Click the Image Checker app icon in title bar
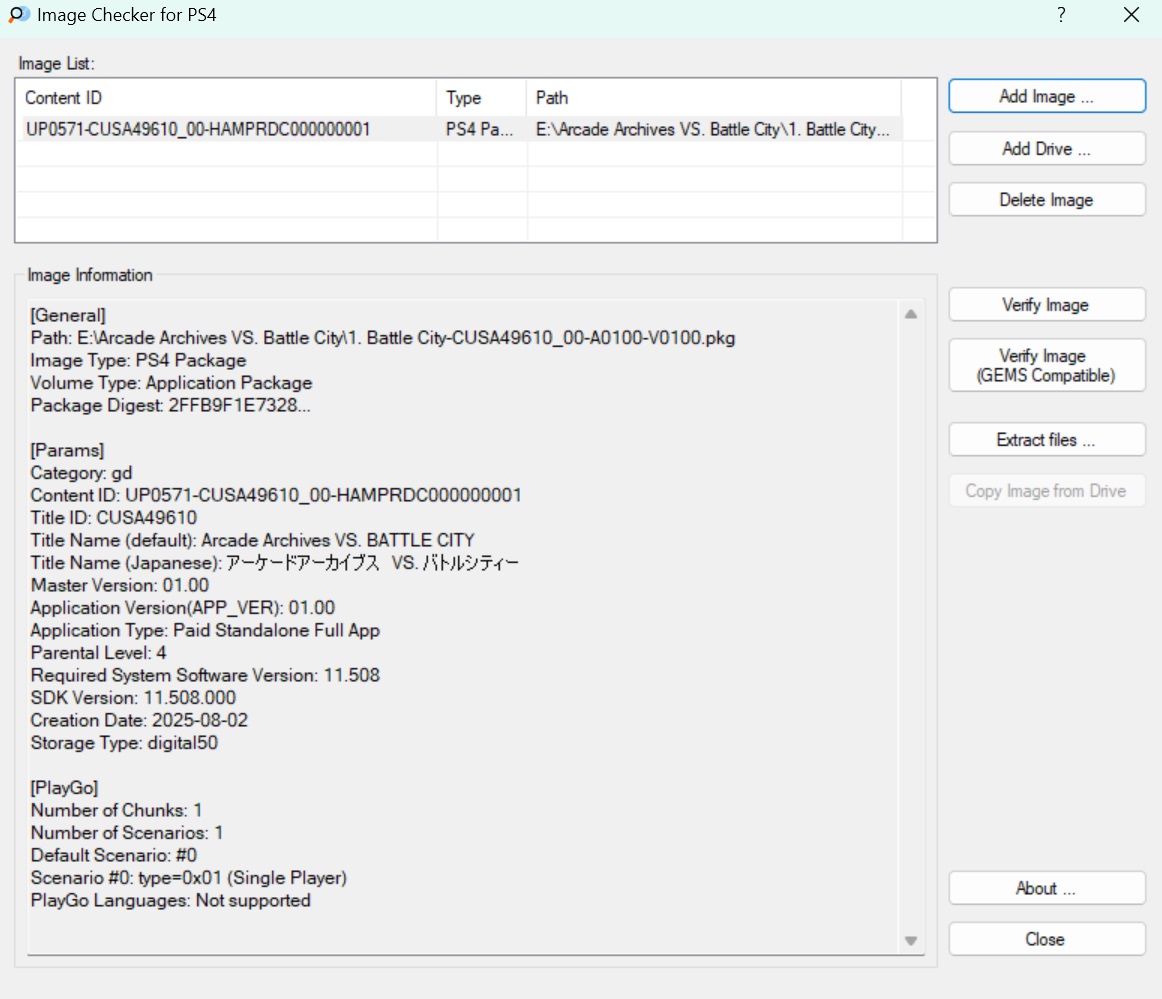 coord(18,15)
